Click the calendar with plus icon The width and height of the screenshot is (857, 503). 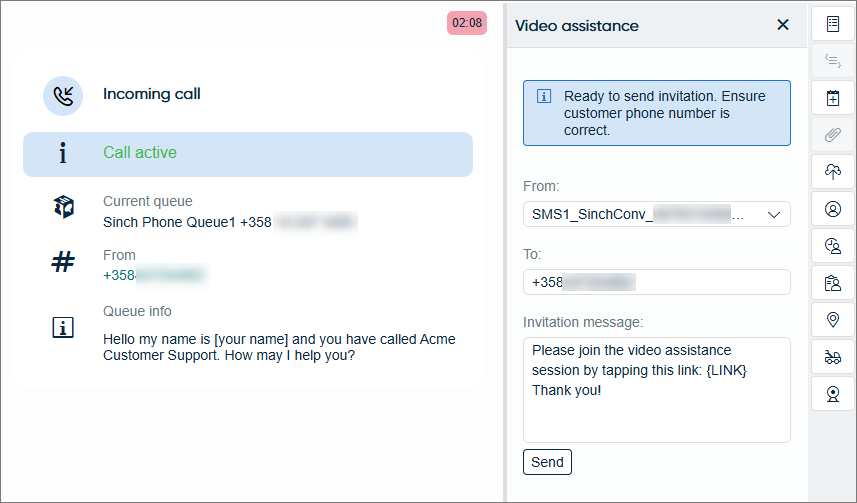pos(832,98)
